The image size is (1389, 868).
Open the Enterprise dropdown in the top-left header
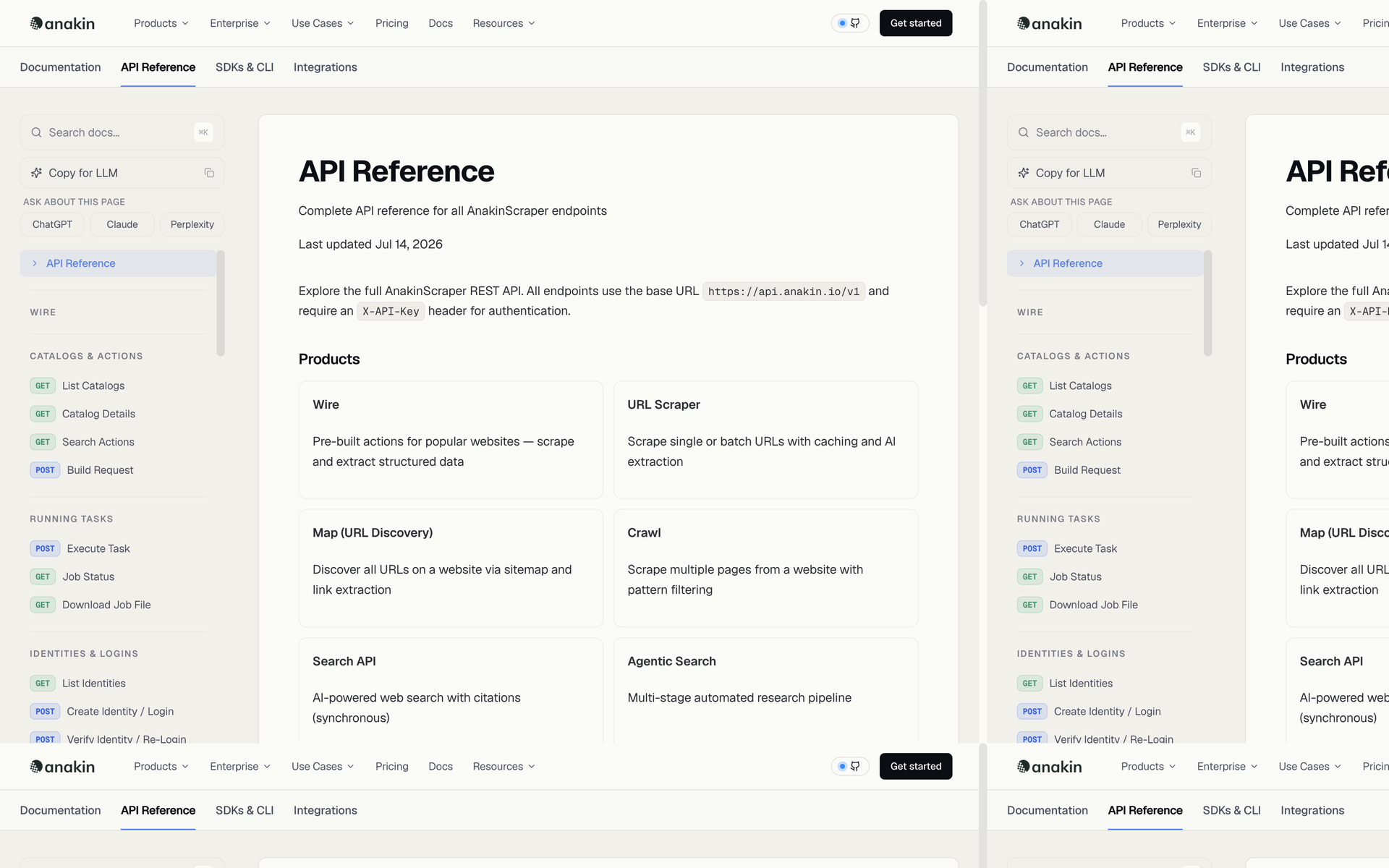tap(240, 23)
